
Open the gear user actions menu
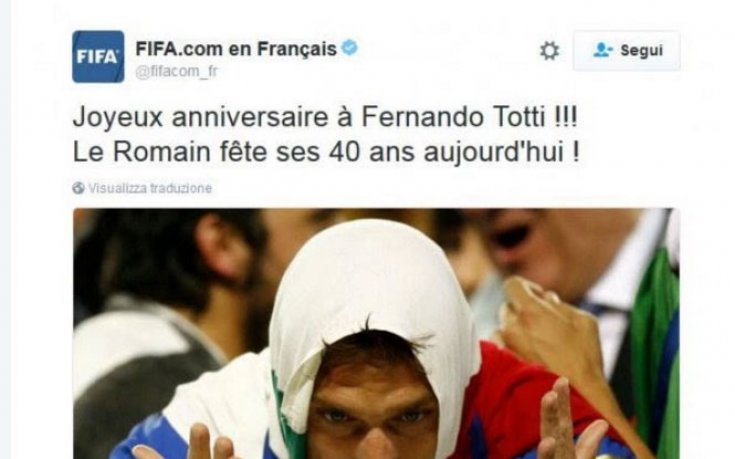pos(549,50)
